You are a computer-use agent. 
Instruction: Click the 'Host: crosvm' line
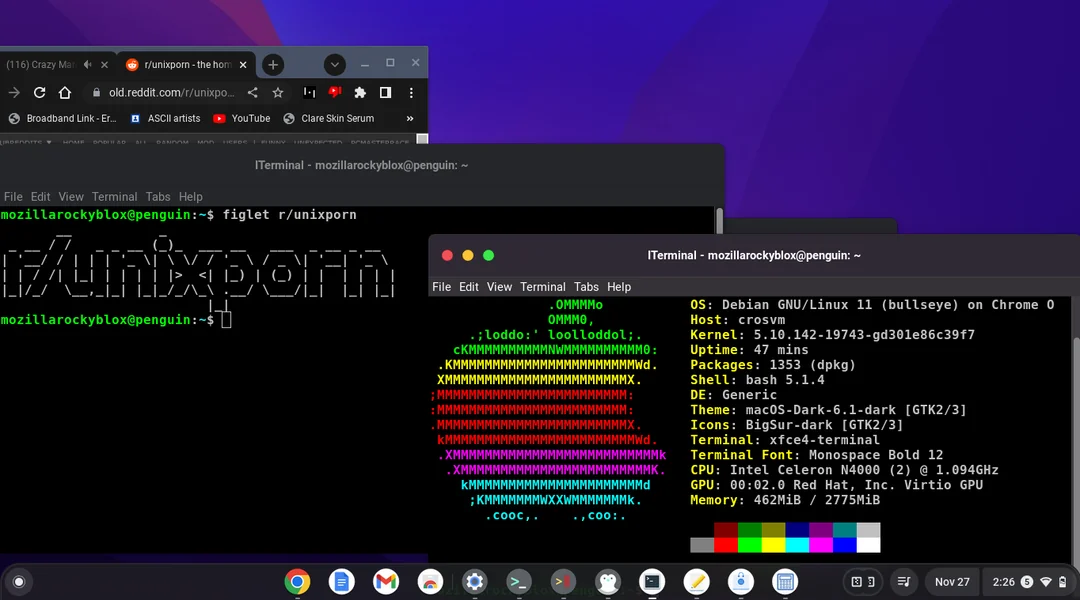pyautogui.click(x=738, y=320)
